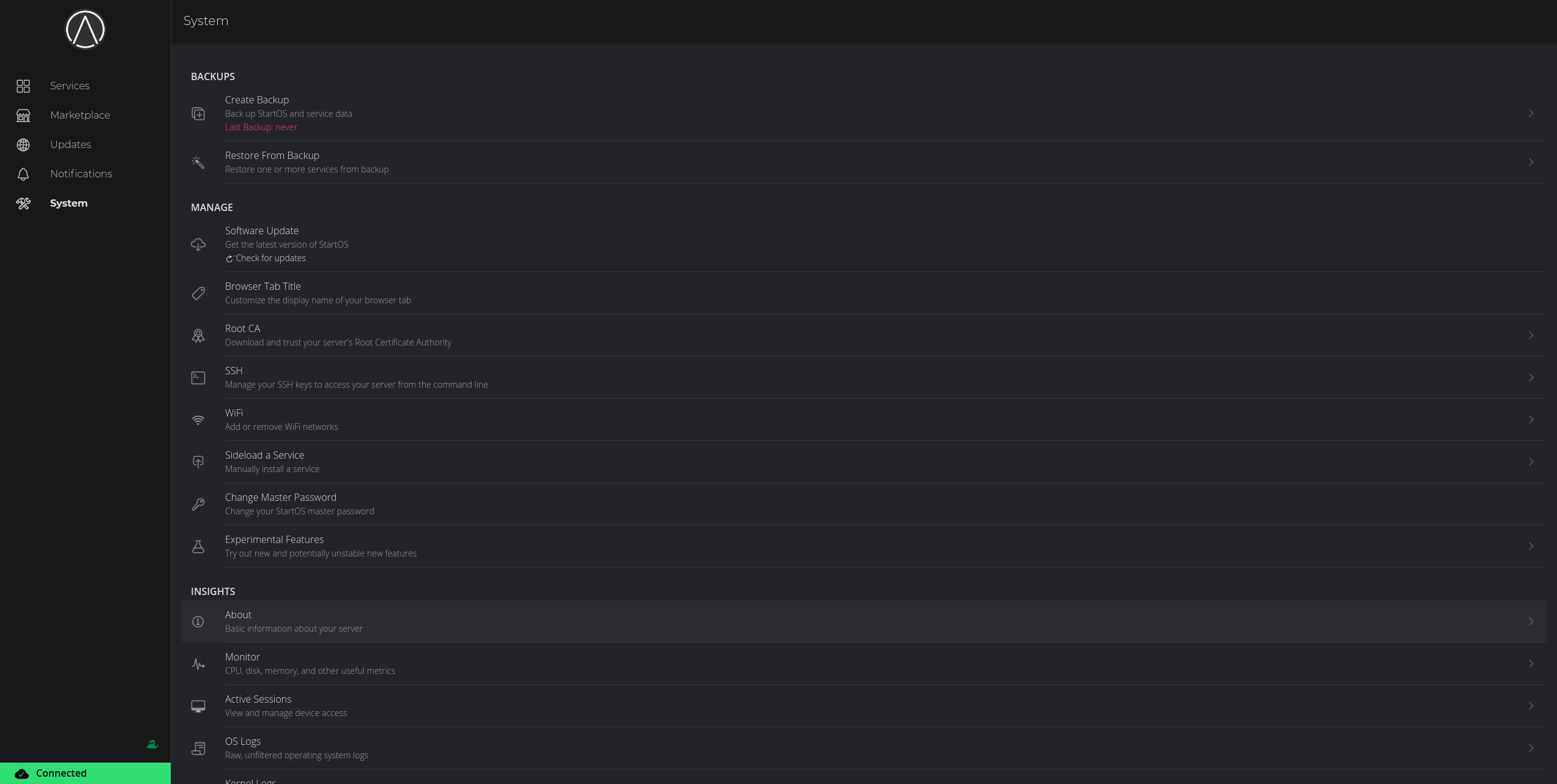Select Updates in the sidebar
The image size is (1557, 784).
pyautogui.click(x=70, y=144)
